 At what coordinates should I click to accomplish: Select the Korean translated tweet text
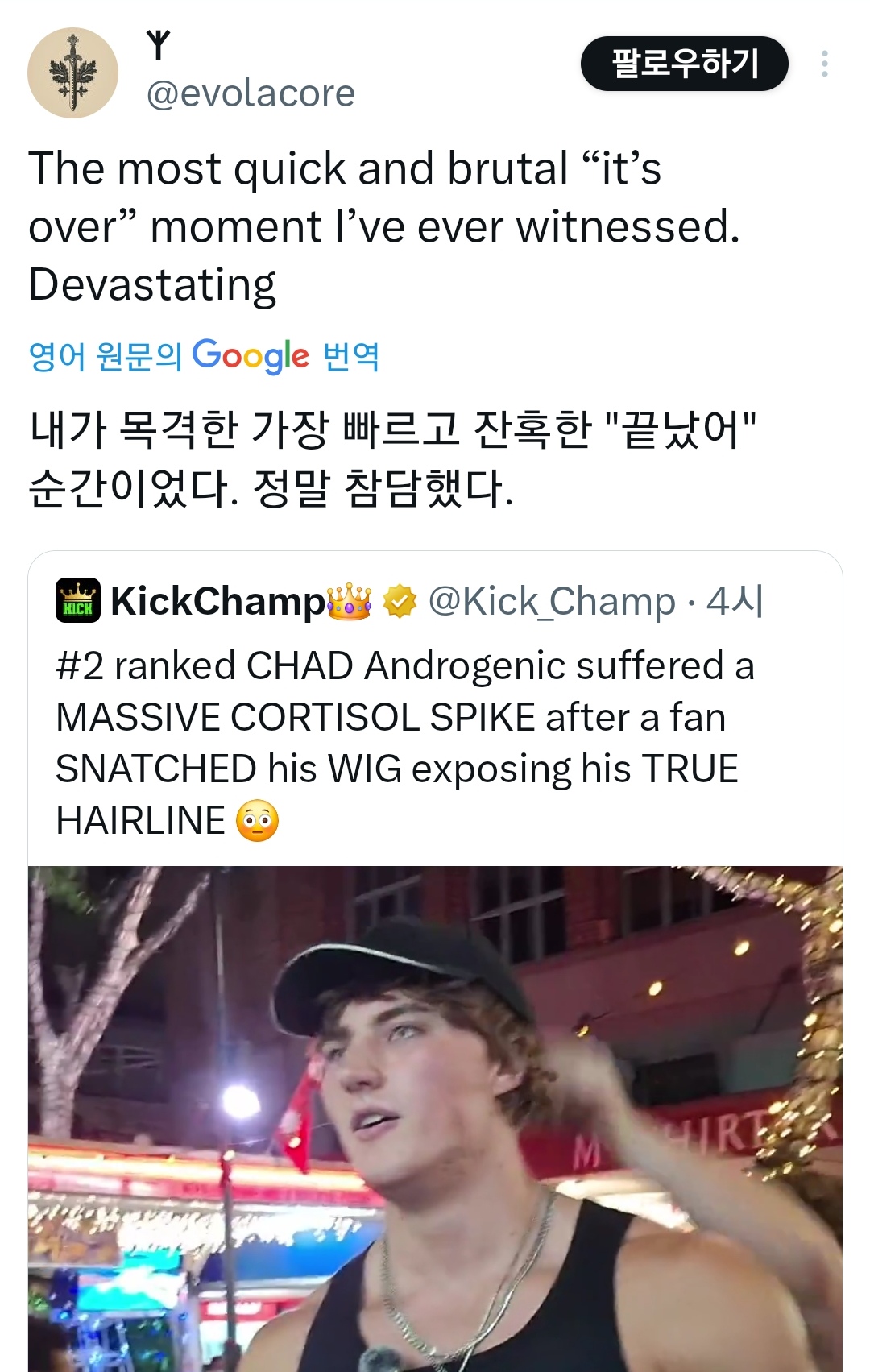(x=394, y=458)
